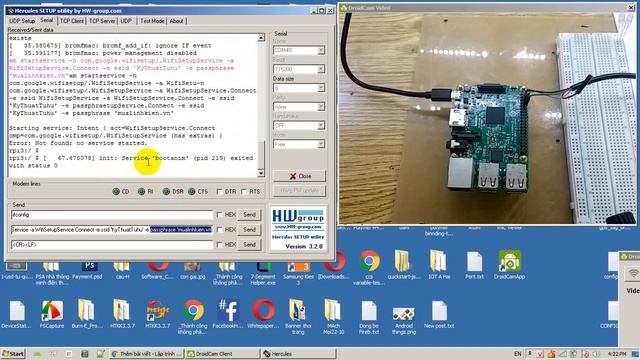Send the #config command line

tap(249, 215)
